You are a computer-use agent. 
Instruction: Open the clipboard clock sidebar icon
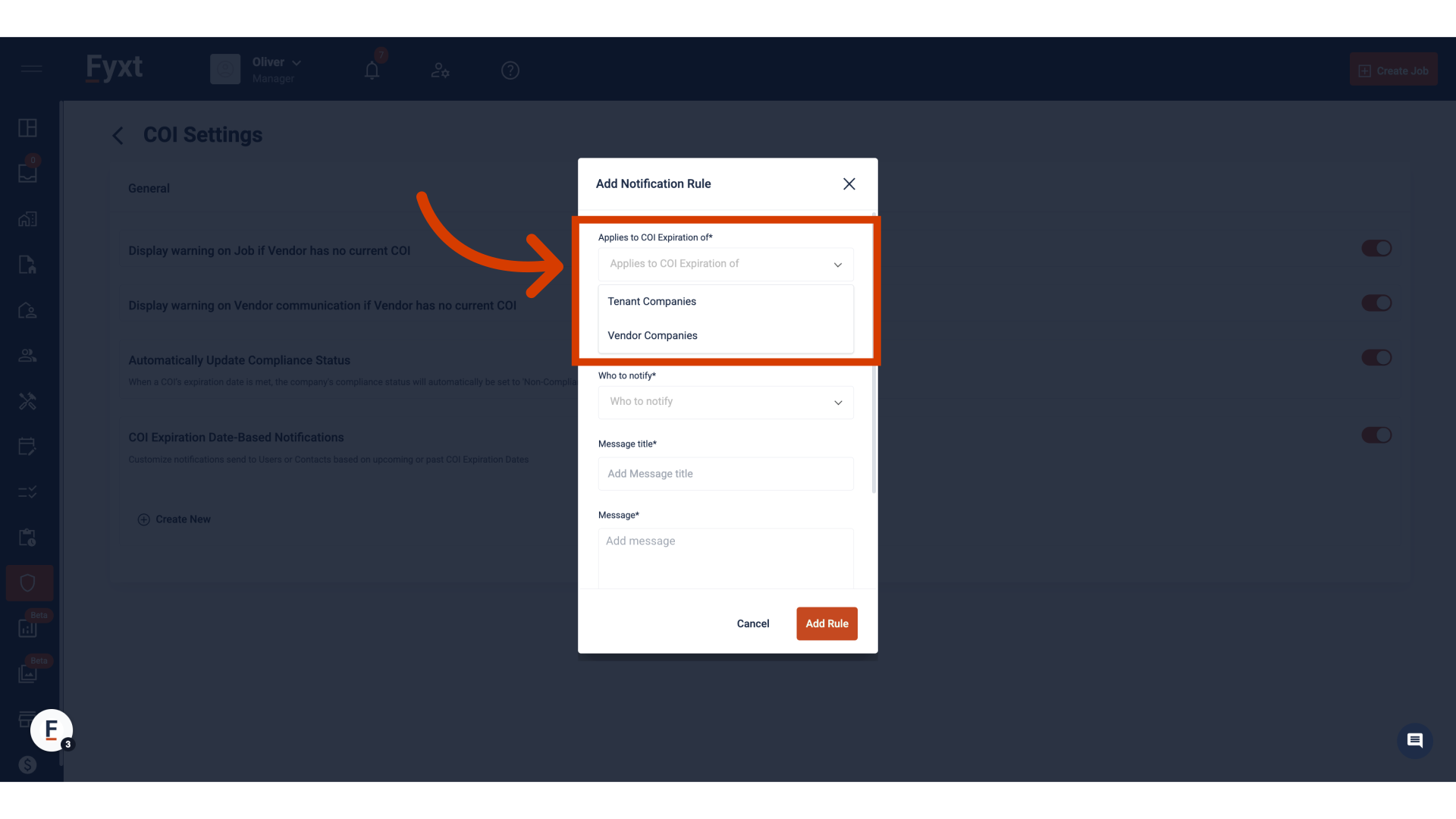pyautogui.click(x=28, y=538)
